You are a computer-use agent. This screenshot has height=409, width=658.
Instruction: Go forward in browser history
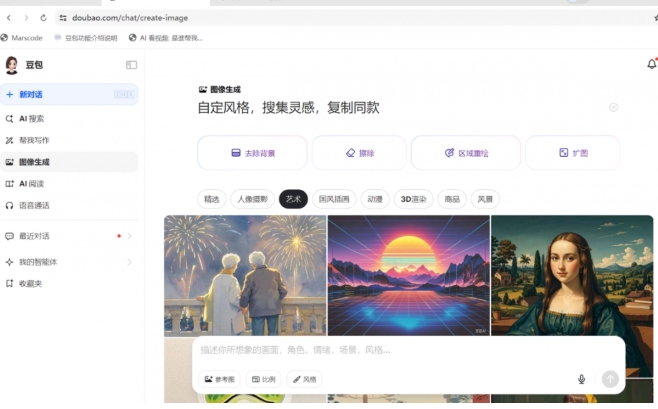tap(26, 18)
